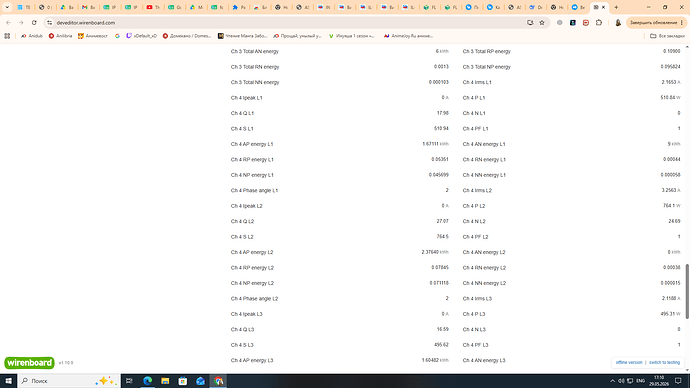Click the browser back arrow
This screenshot has height=388, width=690.
pos(8,22)
